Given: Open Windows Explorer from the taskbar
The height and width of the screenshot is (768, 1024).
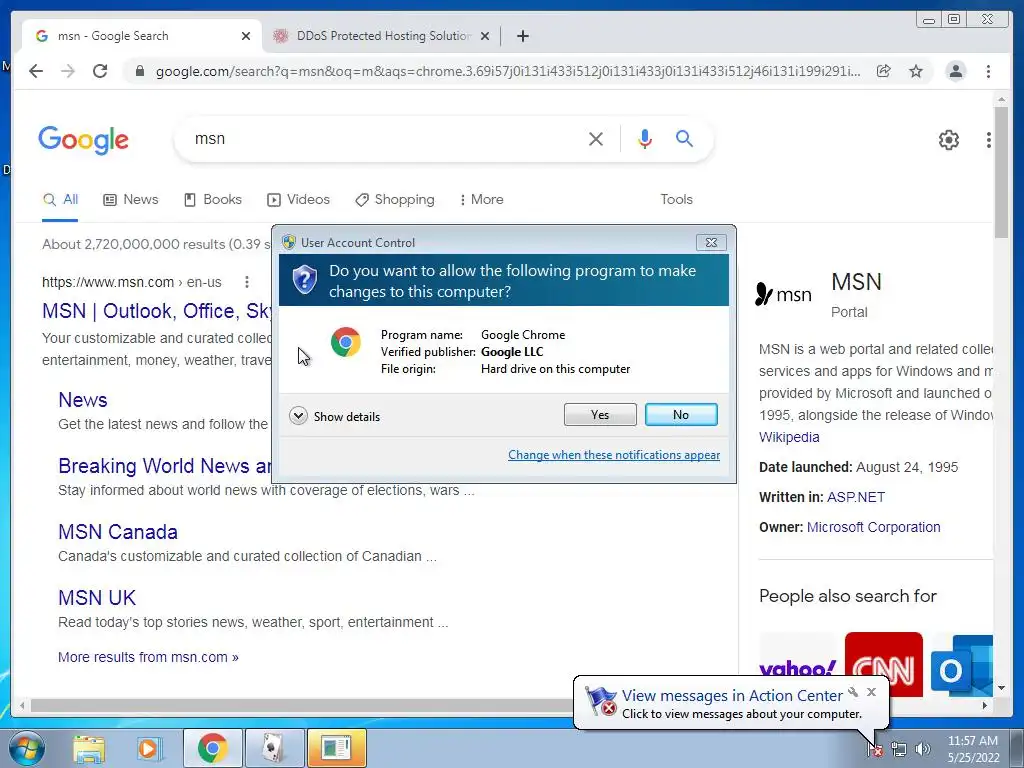Looking at the screenshot, I should tap(89, 748).
